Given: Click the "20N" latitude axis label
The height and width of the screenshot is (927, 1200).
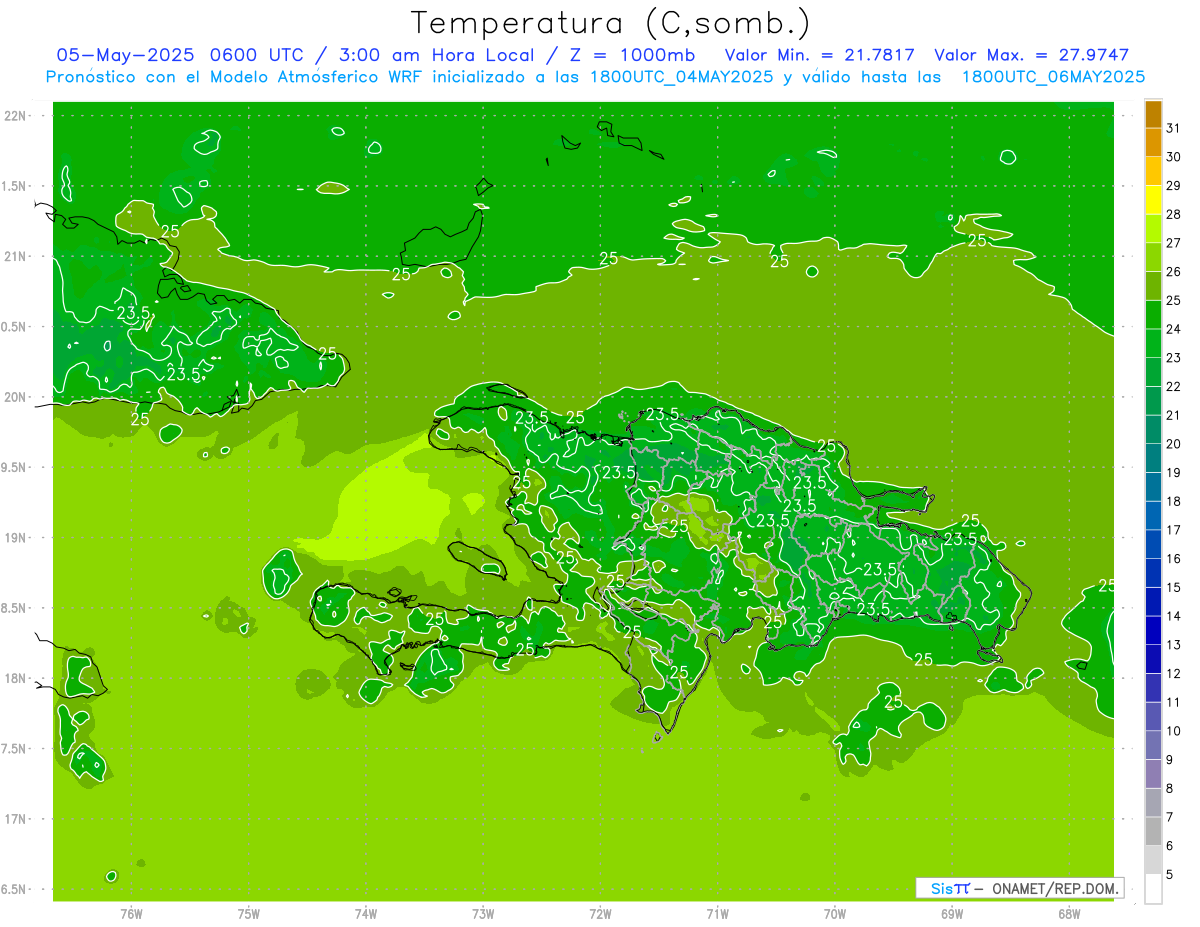Looking at the screenshot, I should pos(15,397).
